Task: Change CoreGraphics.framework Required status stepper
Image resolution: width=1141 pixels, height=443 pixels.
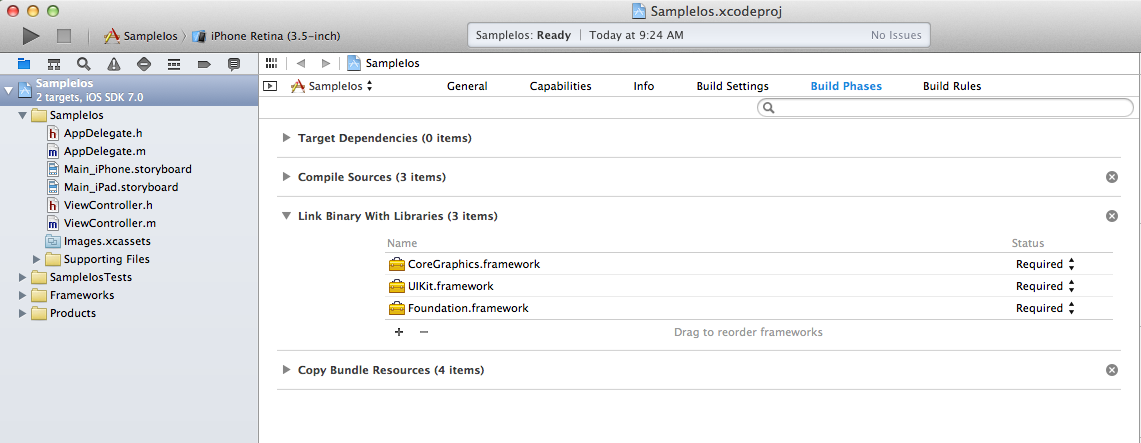Action: 1071,264
